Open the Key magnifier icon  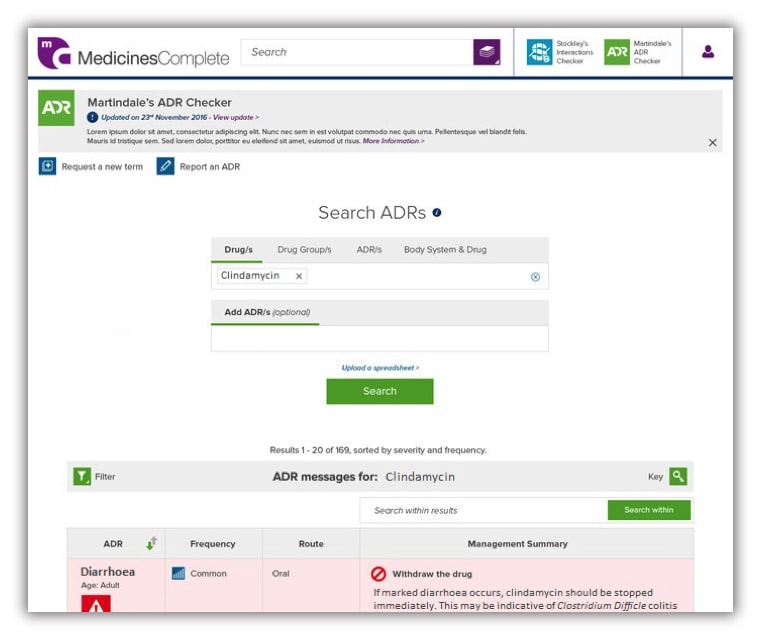pyautogui.click(x=679, y=477)
